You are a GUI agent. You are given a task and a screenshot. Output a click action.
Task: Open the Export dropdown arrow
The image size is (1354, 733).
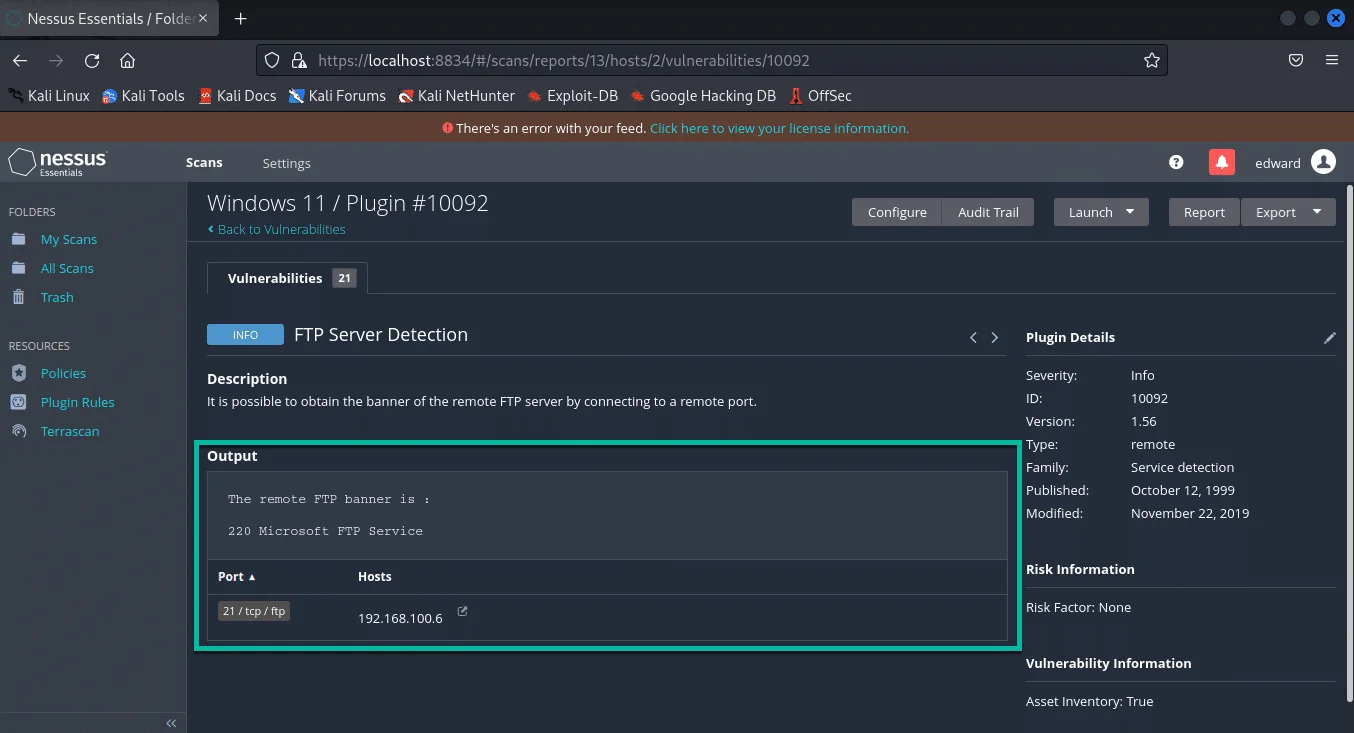pyautogui.click(x=1317, y=212)
